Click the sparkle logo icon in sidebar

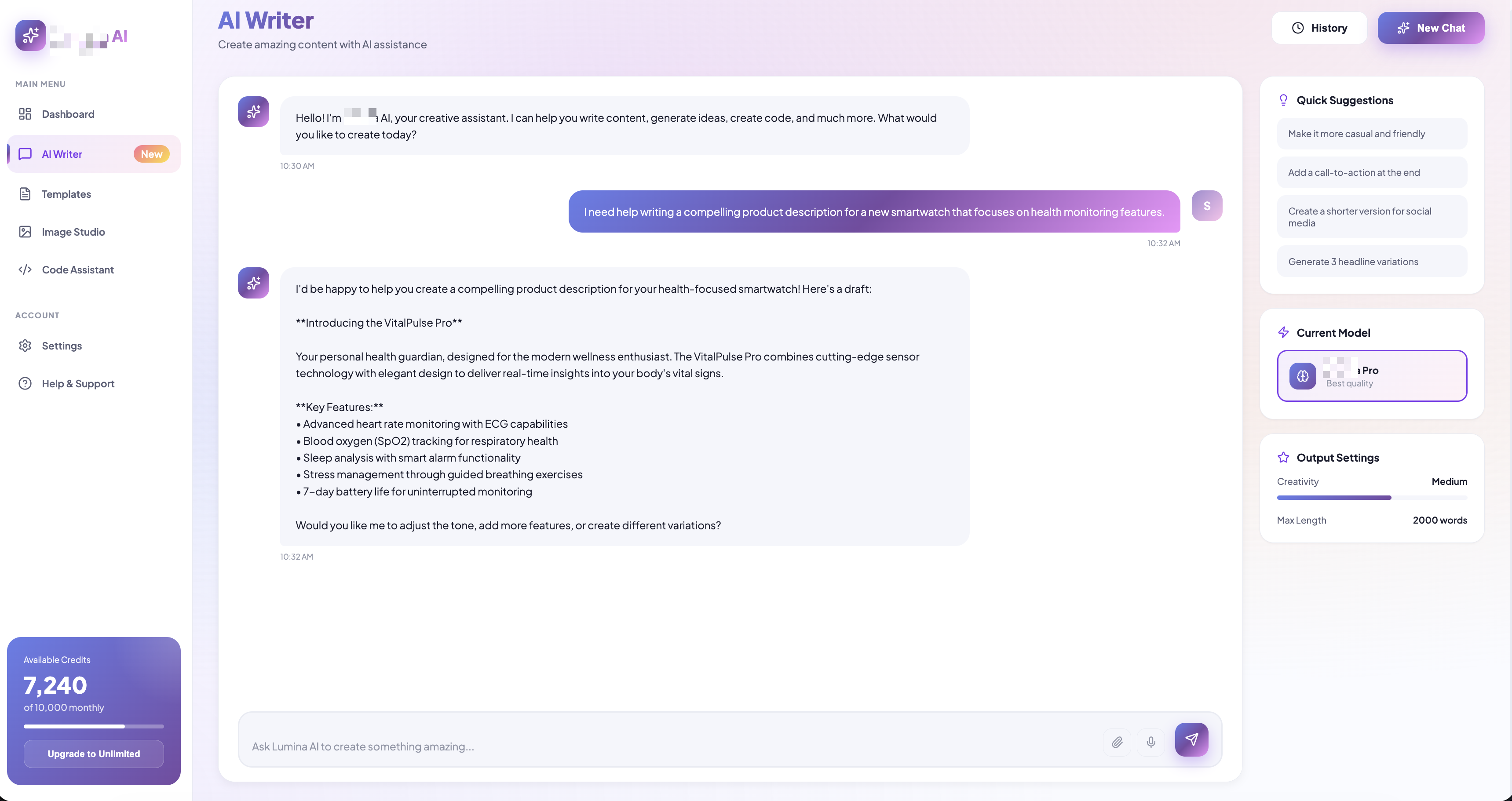coord(30,35)
